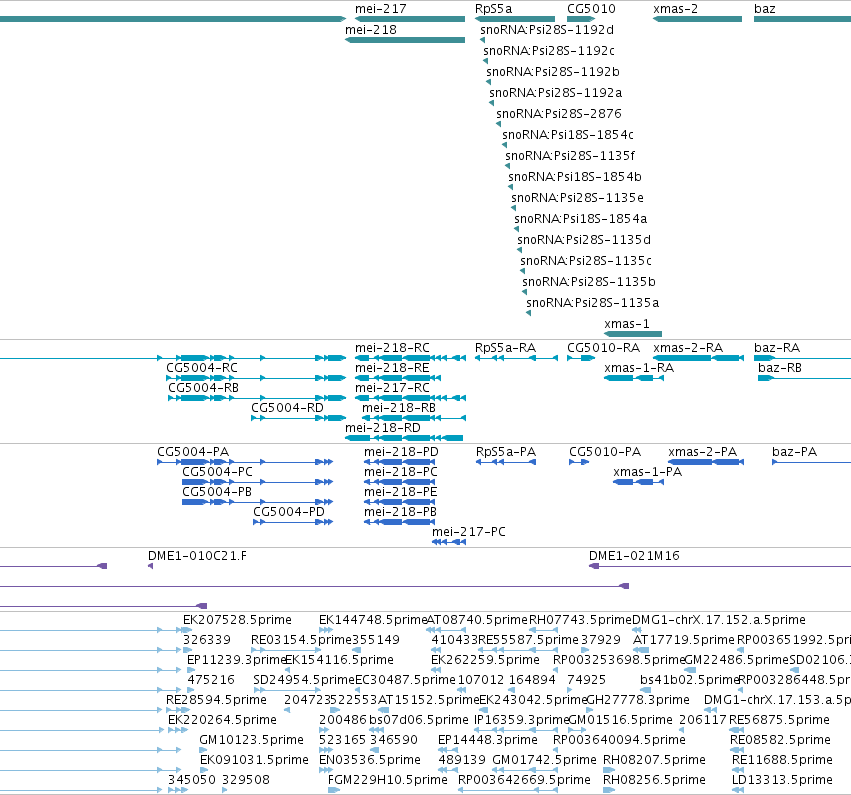Click the mei-218-PE protein label

click(x=401, y=492)
